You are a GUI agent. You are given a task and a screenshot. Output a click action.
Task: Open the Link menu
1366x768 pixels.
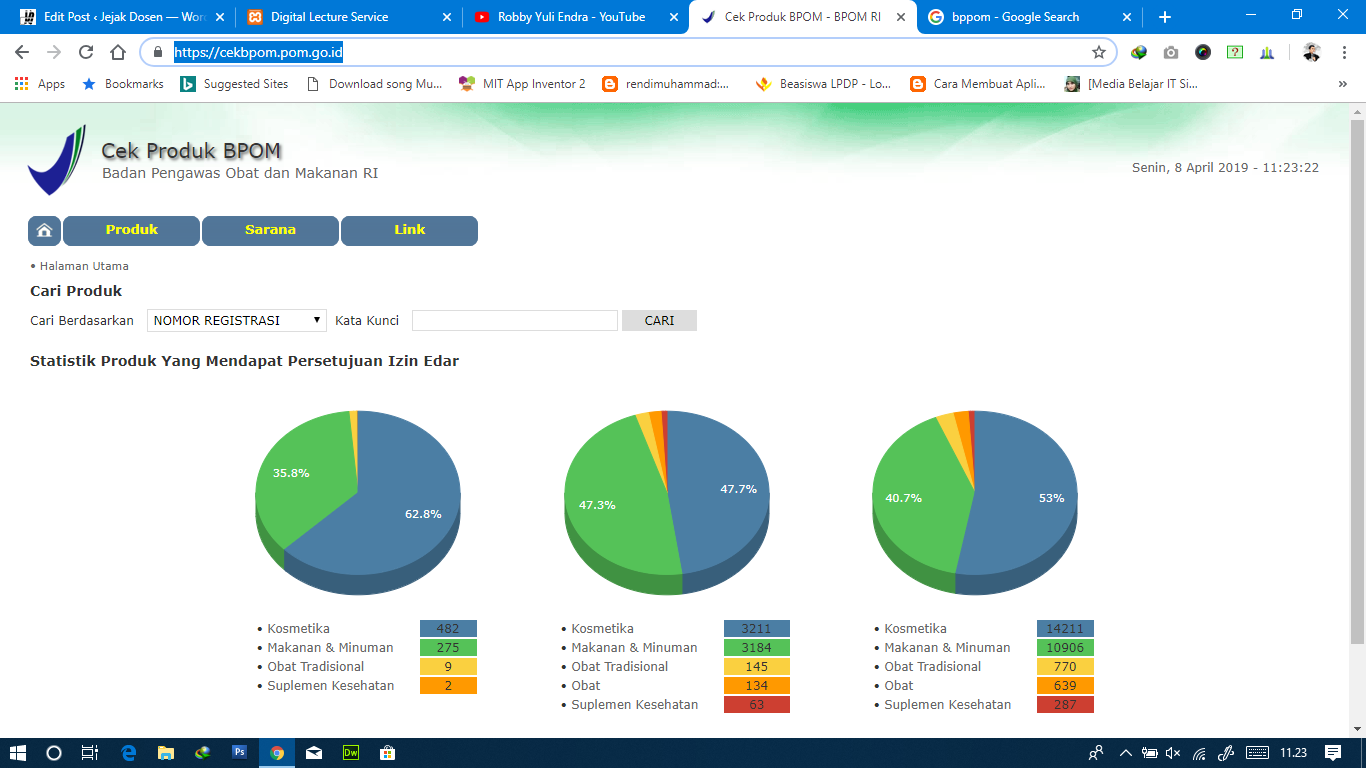(x=409, y=230)
